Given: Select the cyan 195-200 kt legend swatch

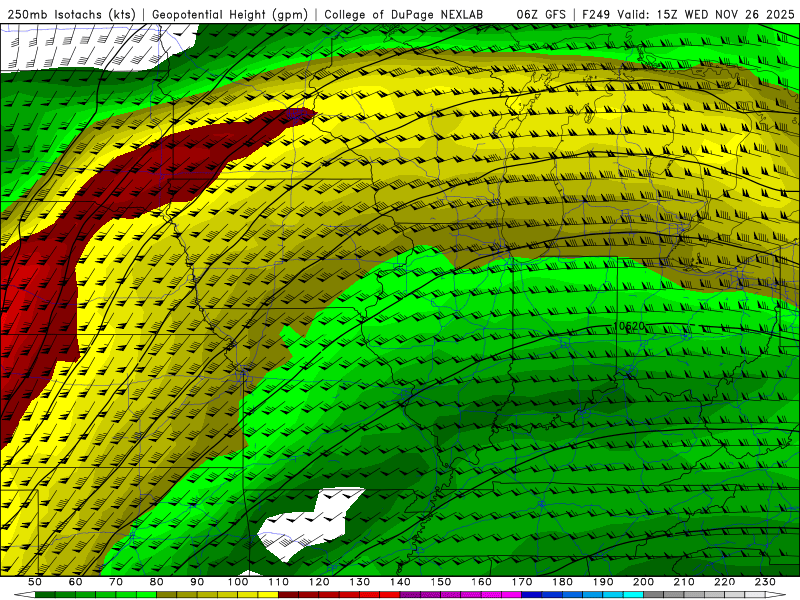Looking at the screenshot, I should [633, 594].
